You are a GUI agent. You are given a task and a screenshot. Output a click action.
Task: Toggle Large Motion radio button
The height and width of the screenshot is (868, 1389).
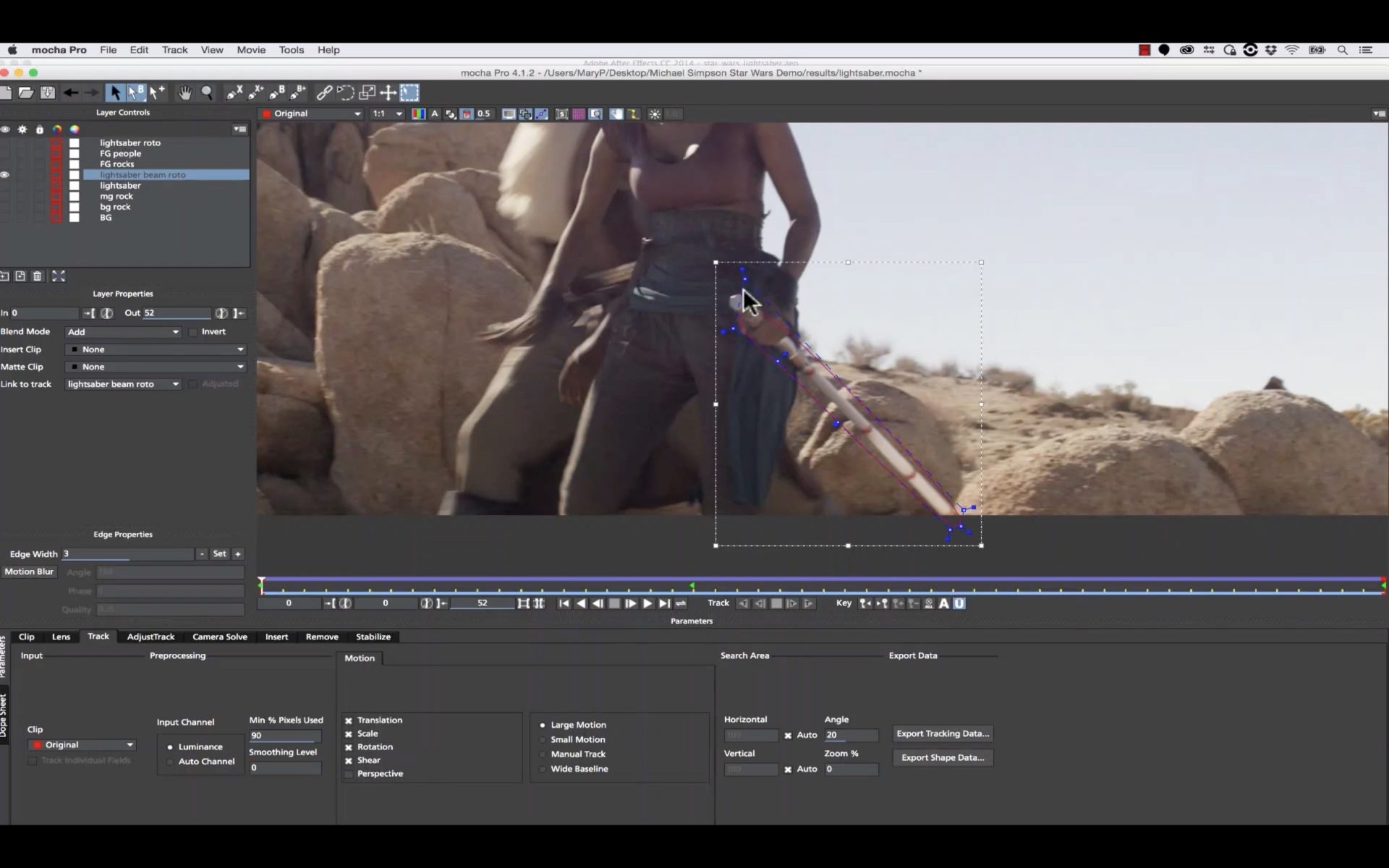(542, 724)
